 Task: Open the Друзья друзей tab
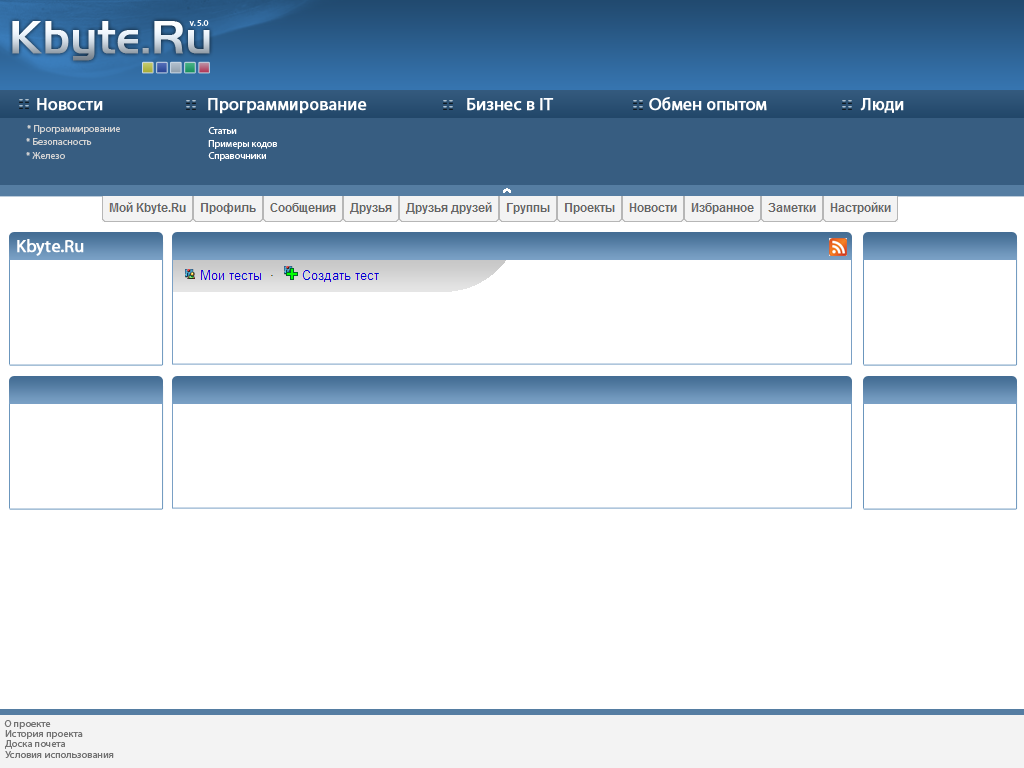point(449,208)
